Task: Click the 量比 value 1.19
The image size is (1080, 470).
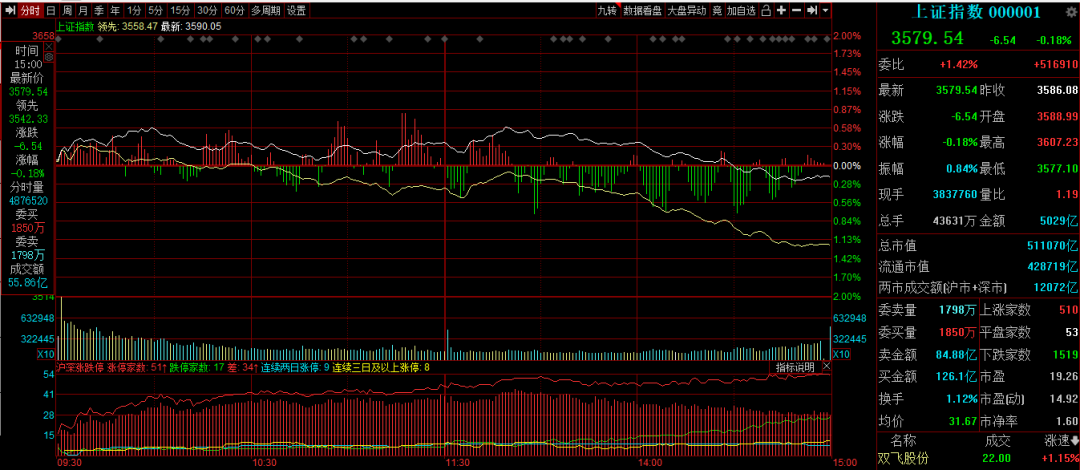Action: click(x=1066, y=194)
